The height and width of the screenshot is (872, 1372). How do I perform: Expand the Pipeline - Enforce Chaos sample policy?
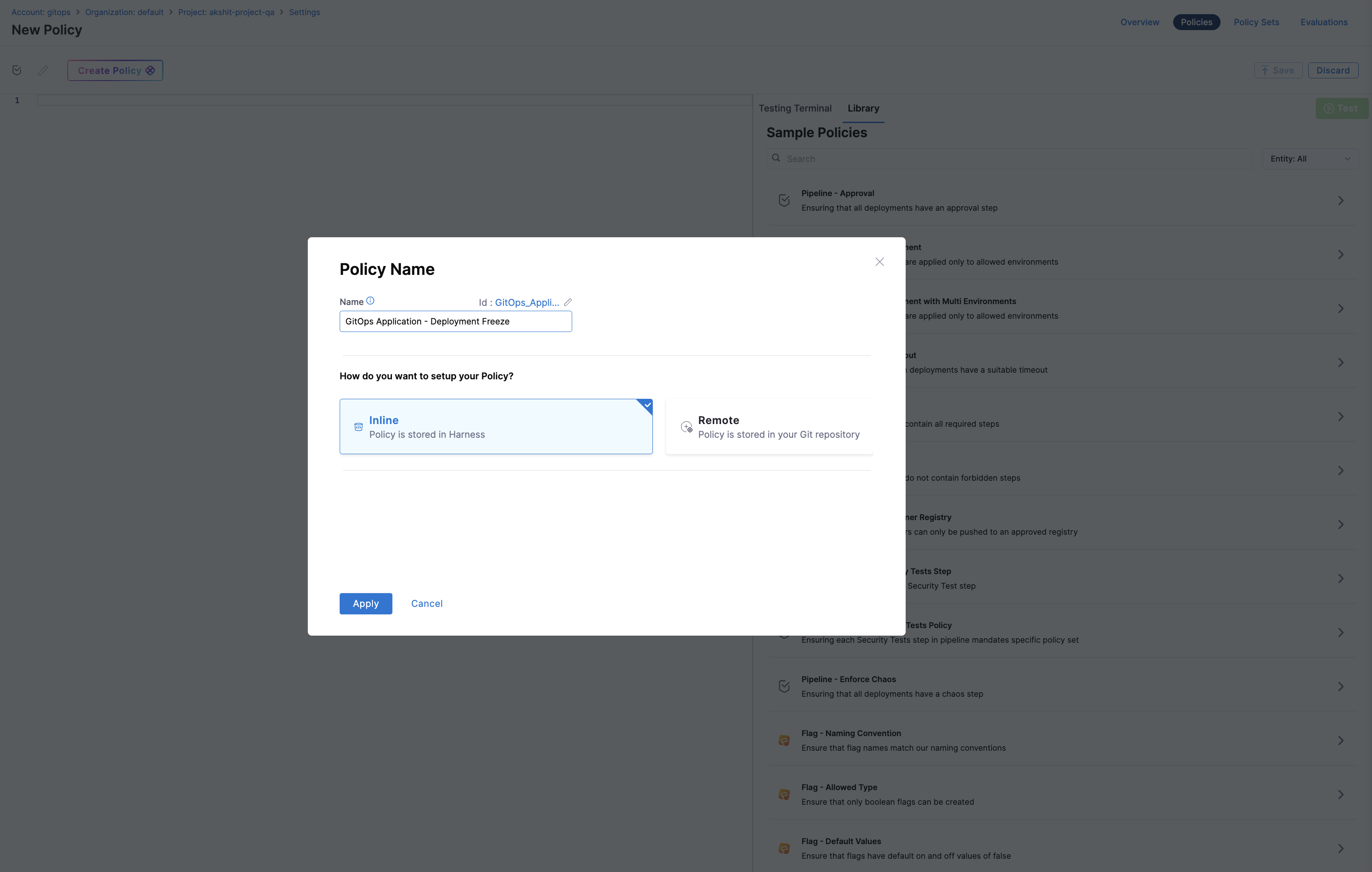pos(1340,686)
